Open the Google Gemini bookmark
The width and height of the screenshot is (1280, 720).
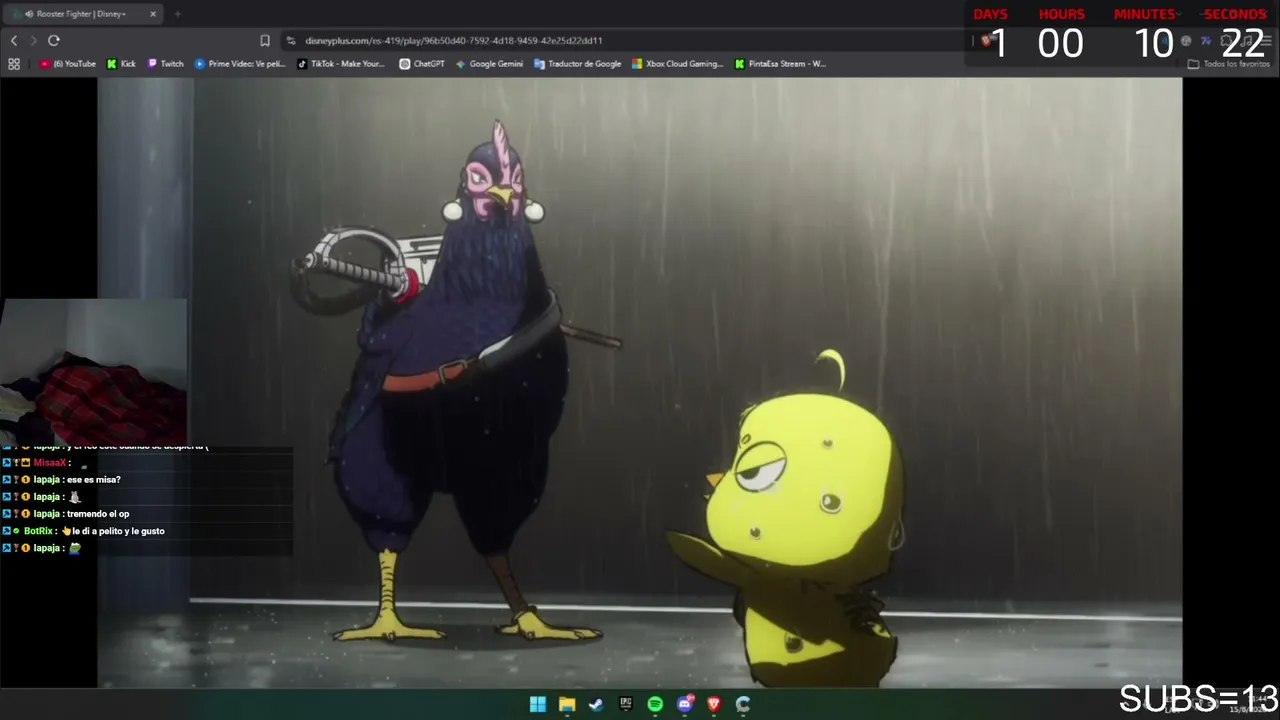tap(489, 64)
